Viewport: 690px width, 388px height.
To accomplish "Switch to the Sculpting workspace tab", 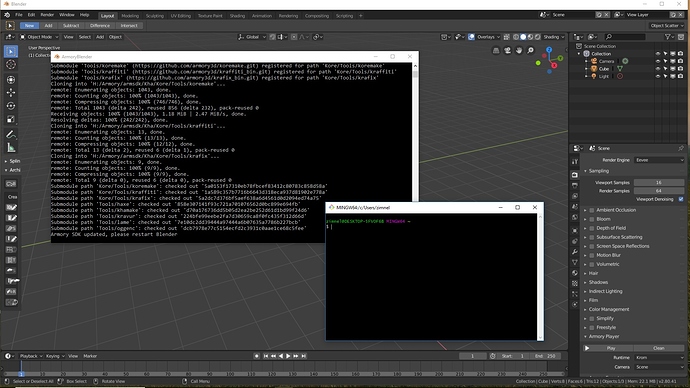I will (x=155, y=16).
